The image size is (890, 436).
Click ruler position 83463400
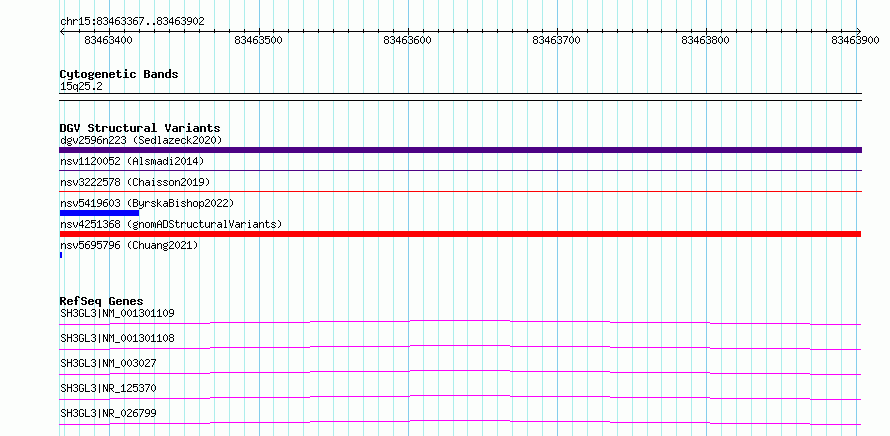(x=109, y=40)
